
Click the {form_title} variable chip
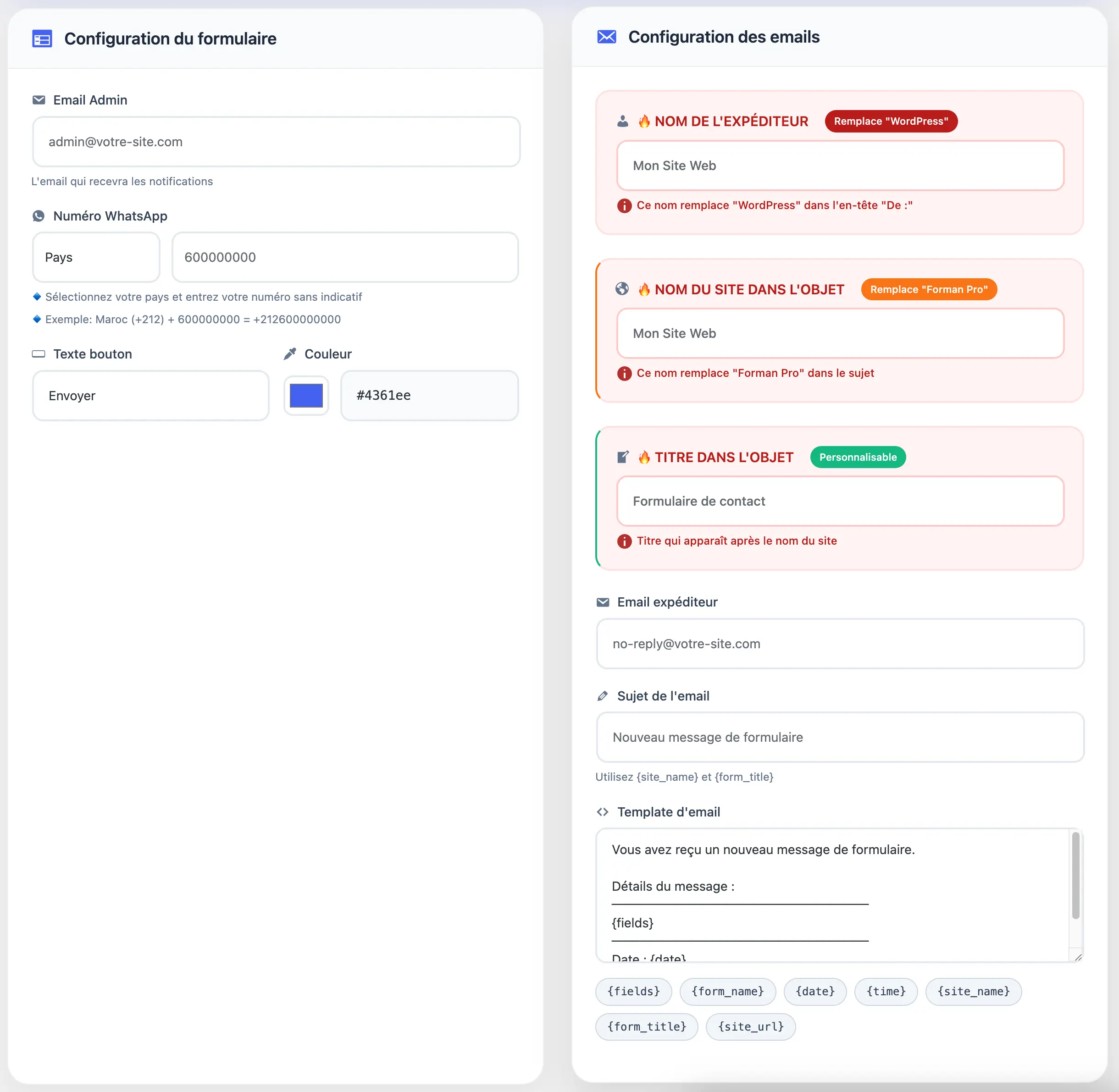tap(647, 1026)
